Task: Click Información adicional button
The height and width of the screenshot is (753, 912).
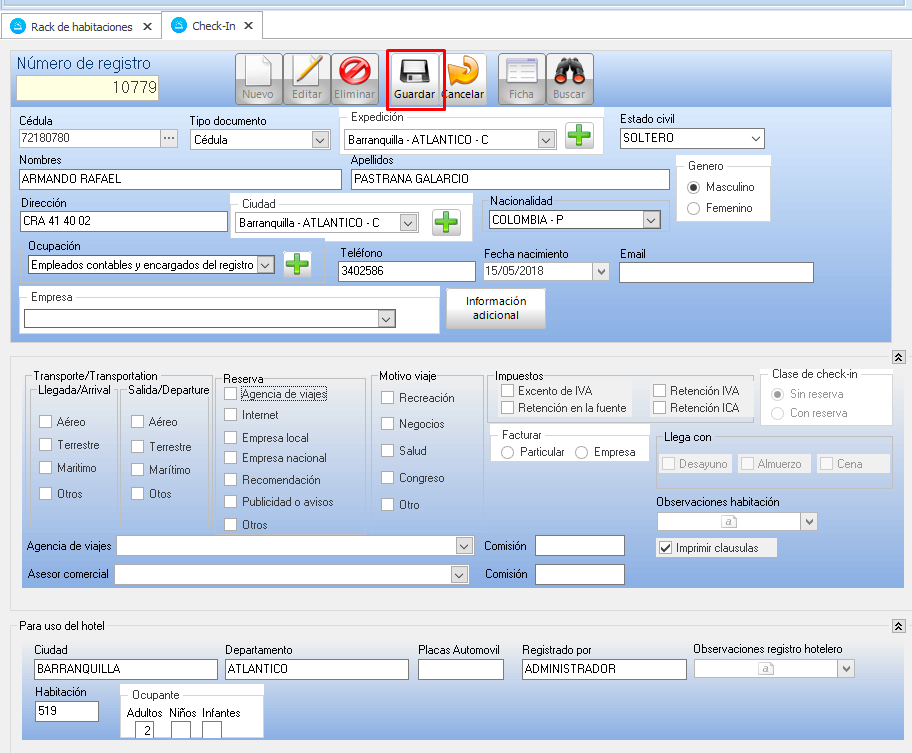Action: tap(496, 308)
